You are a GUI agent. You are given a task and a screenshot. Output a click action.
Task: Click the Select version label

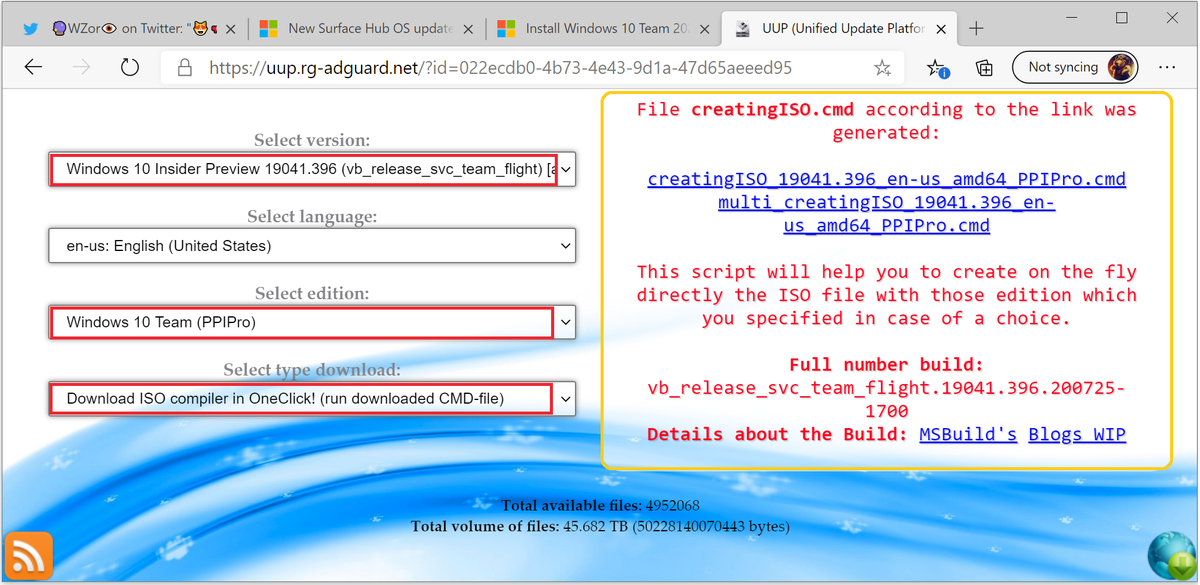click(312, 140)
